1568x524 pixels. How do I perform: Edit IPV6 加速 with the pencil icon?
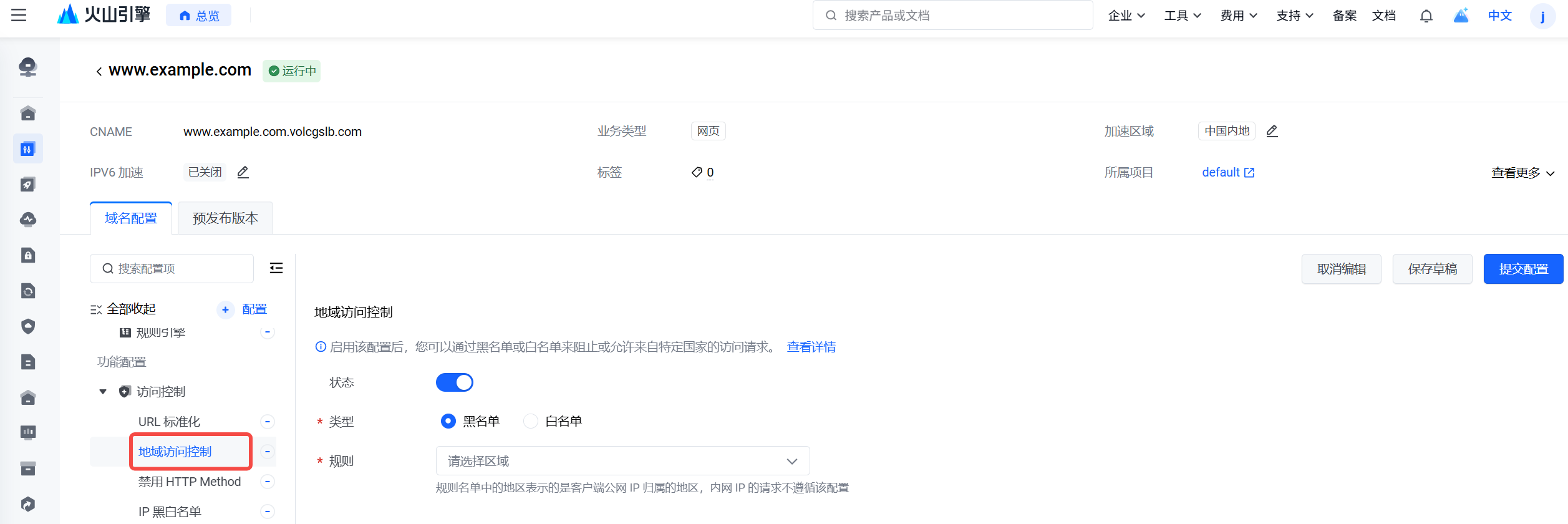[x=243, y=172]
